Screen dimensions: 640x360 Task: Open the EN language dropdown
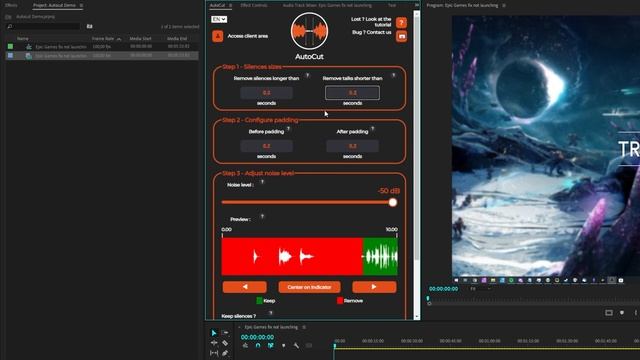tap(219, 19)
